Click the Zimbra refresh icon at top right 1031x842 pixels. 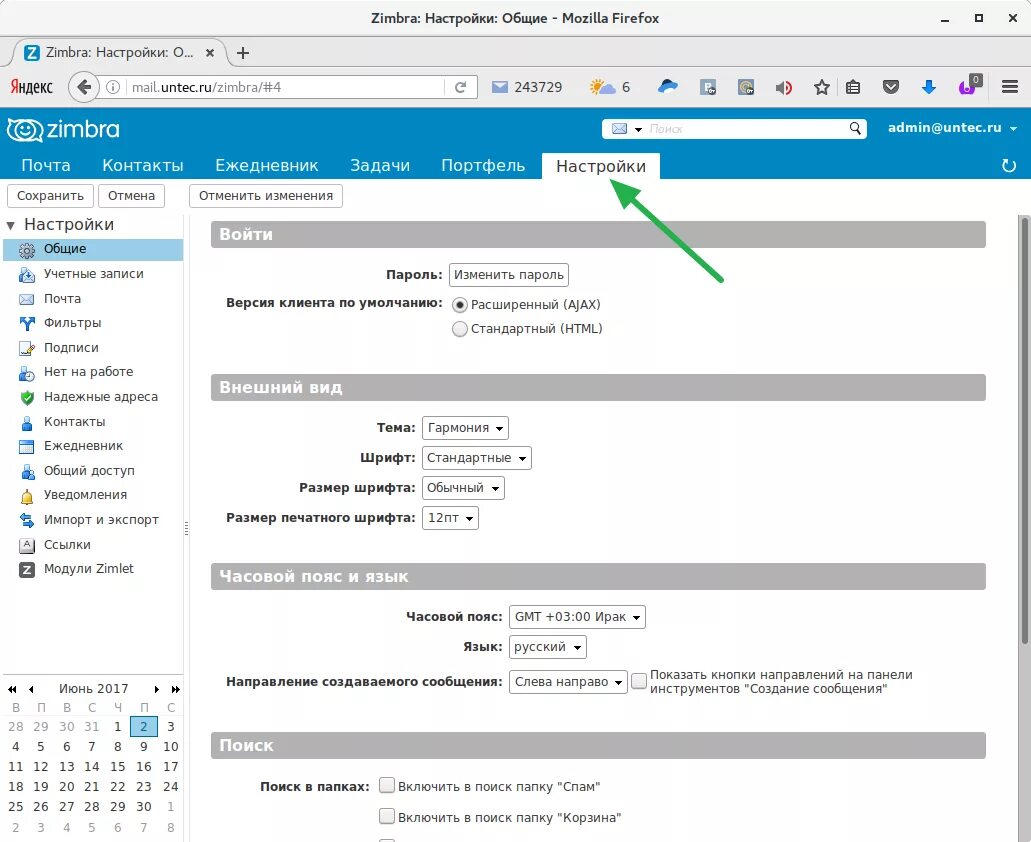tap(1009, 166)
